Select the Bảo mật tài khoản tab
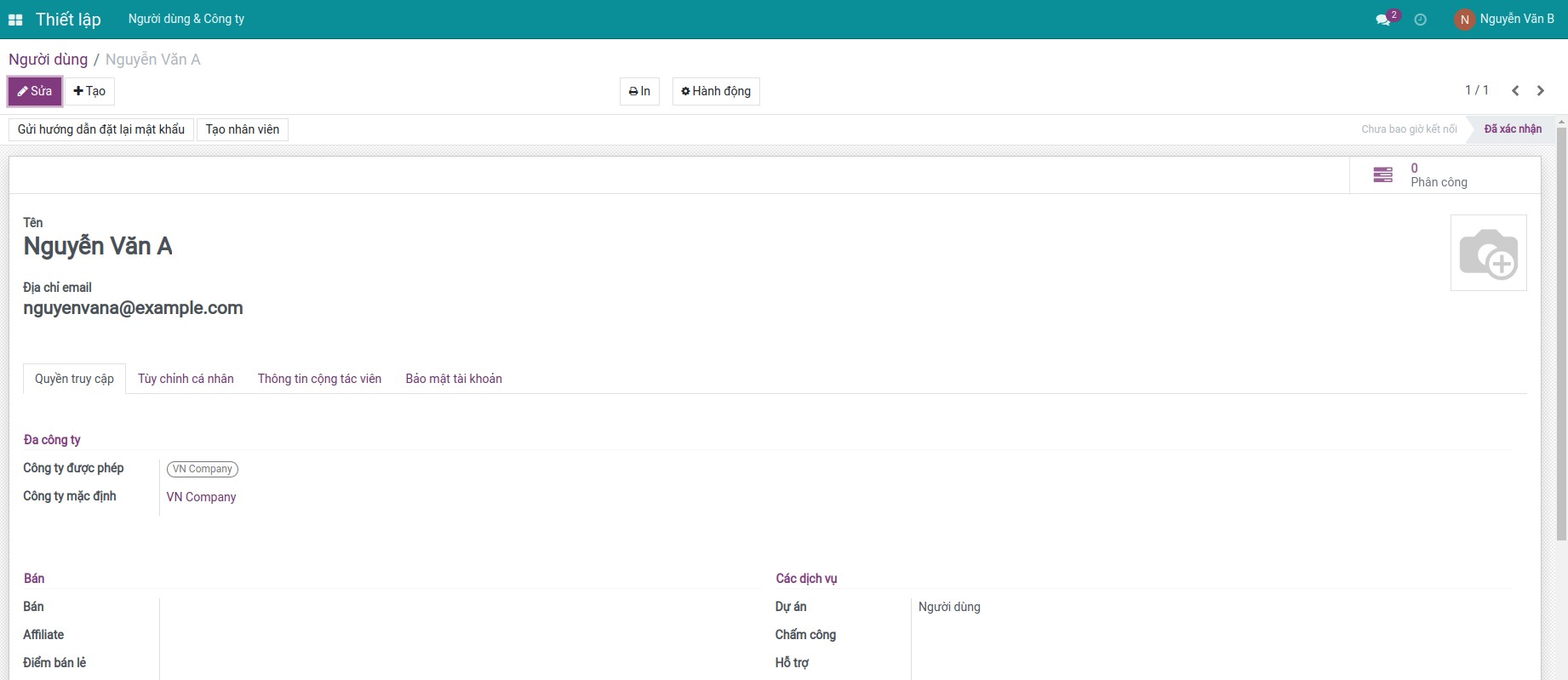 point(454,379)
